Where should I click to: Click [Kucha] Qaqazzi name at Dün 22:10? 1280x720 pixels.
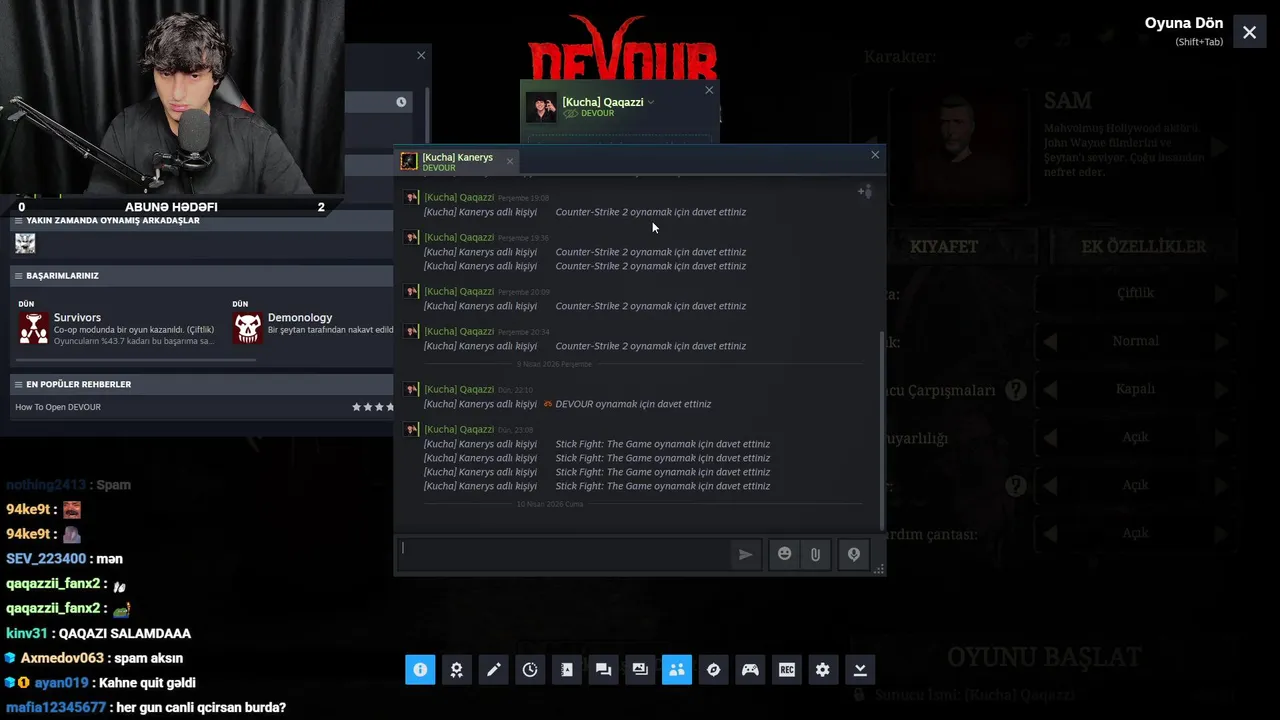[459, 389]
